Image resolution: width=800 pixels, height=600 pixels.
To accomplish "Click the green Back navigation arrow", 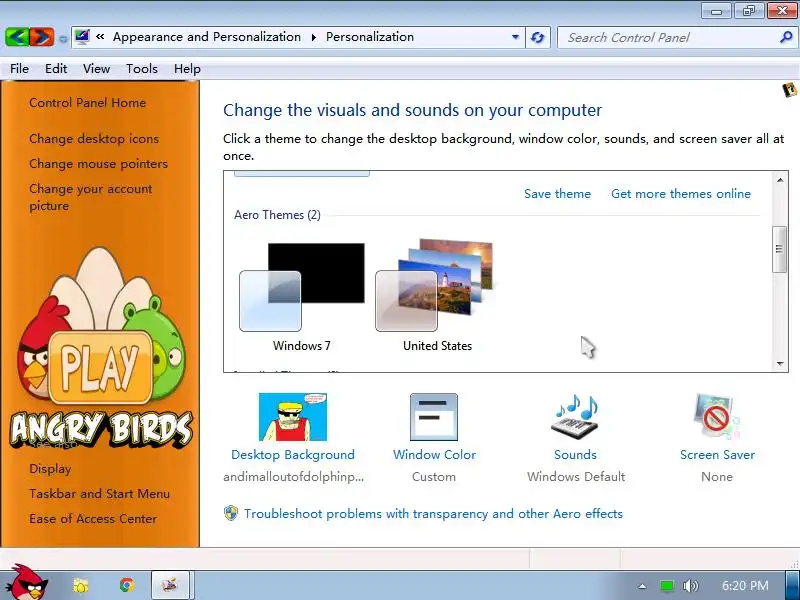I will [16, 37].
